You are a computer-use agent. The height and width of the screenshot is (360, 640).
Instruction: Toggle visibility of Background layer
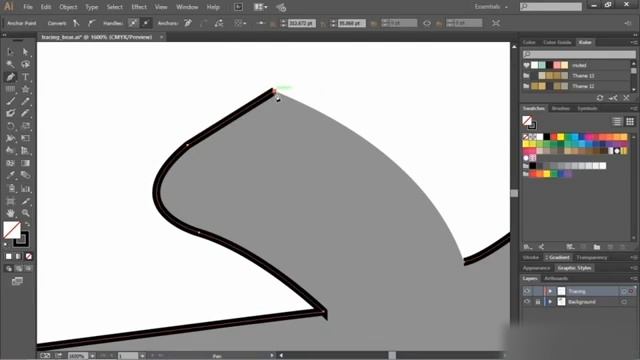point(527,302)
